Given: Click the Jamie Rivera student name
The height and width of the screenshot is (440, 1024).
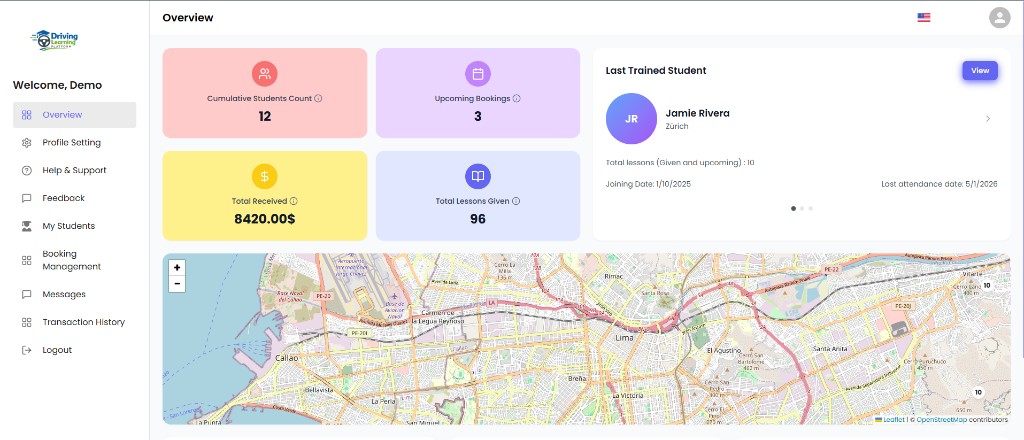Looking at the screenshot, I should click(x=697, y=113).
